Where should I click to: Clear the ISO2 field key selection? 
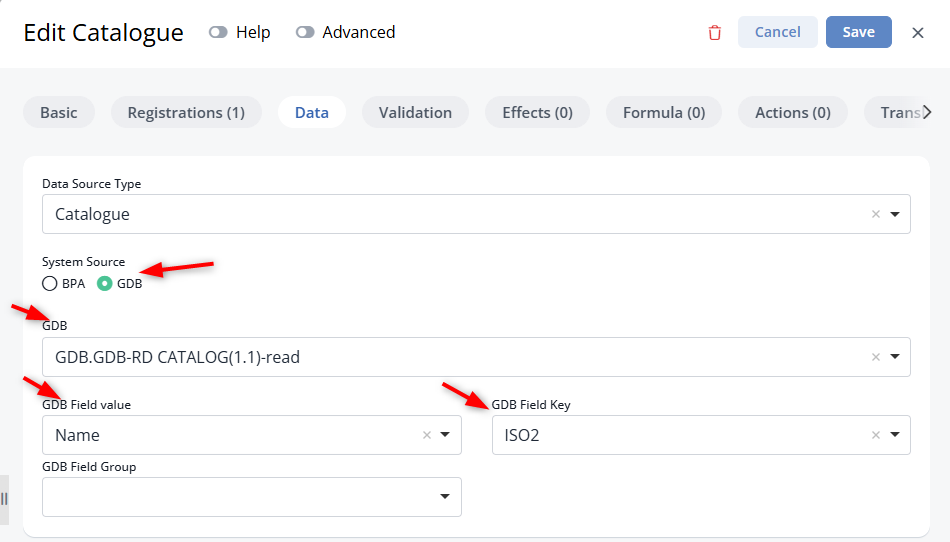(875, 435)
